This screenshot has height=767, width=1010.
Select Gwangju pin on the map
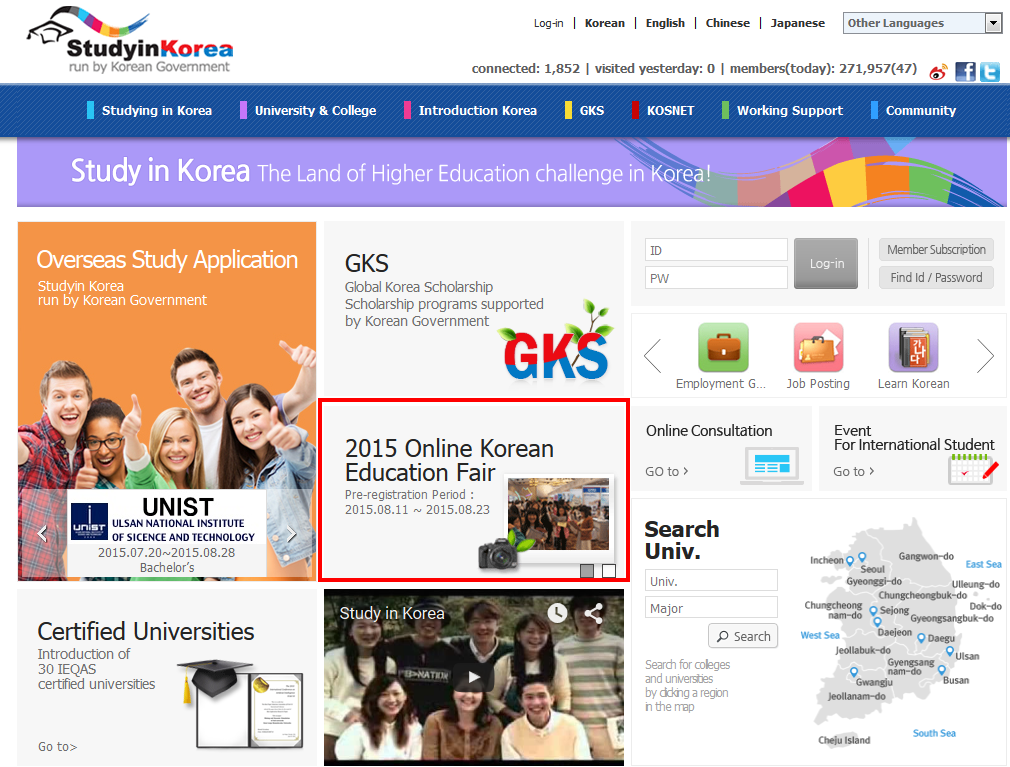854,672
